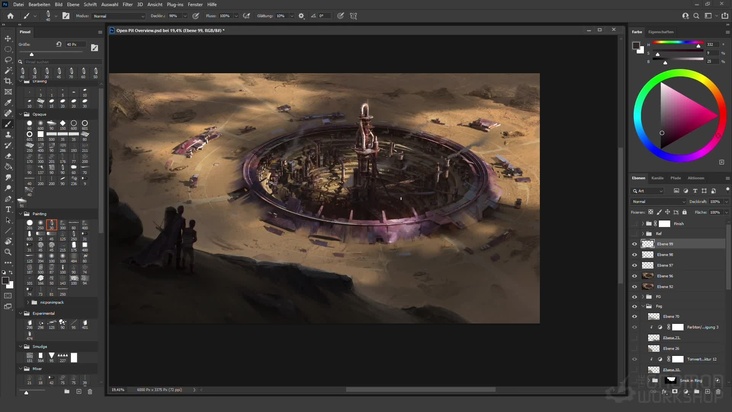Hide the Fog group

coord(634,307)
